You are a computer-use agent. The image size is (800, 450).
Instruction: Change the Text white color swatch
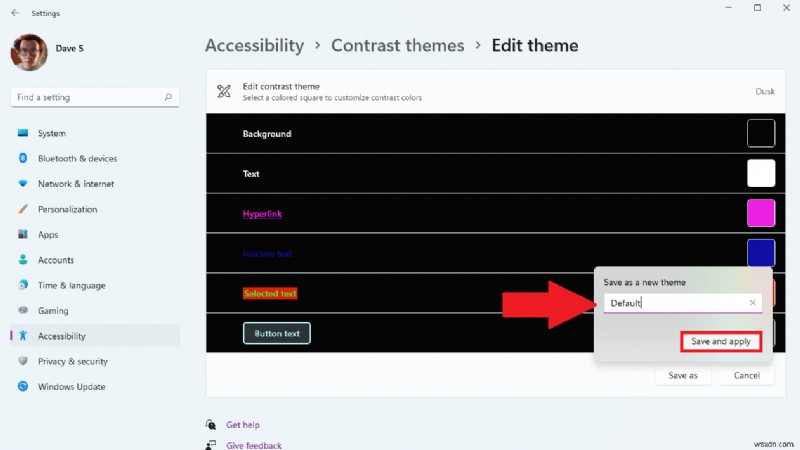click(760, 173)
